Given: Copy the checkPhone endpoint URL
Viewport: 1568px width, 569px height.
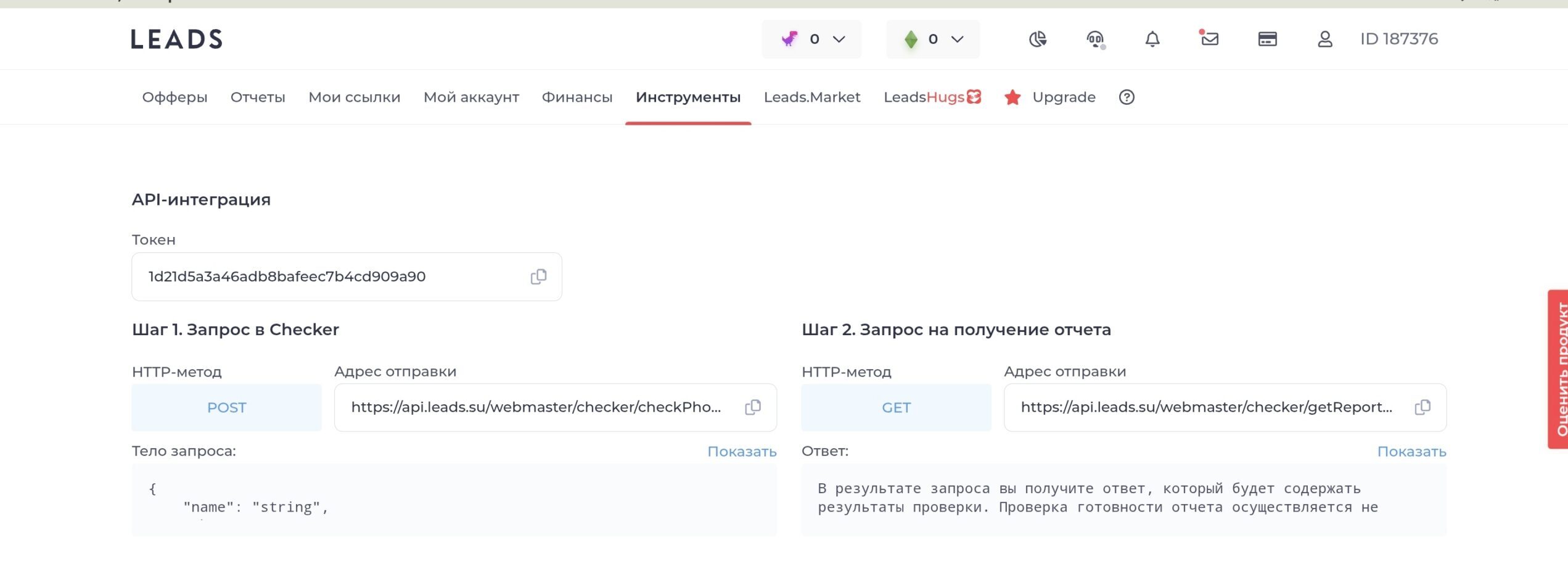Looking at the screenshot, I should [752, 407].
